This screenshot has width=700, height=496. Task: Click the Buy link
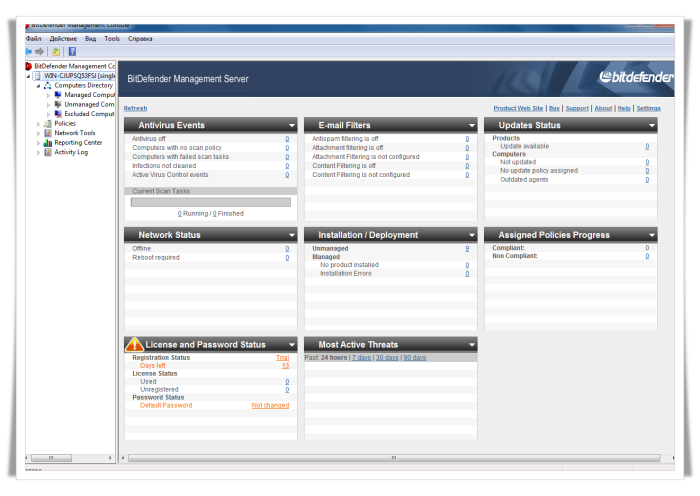[x=554, y=108]
